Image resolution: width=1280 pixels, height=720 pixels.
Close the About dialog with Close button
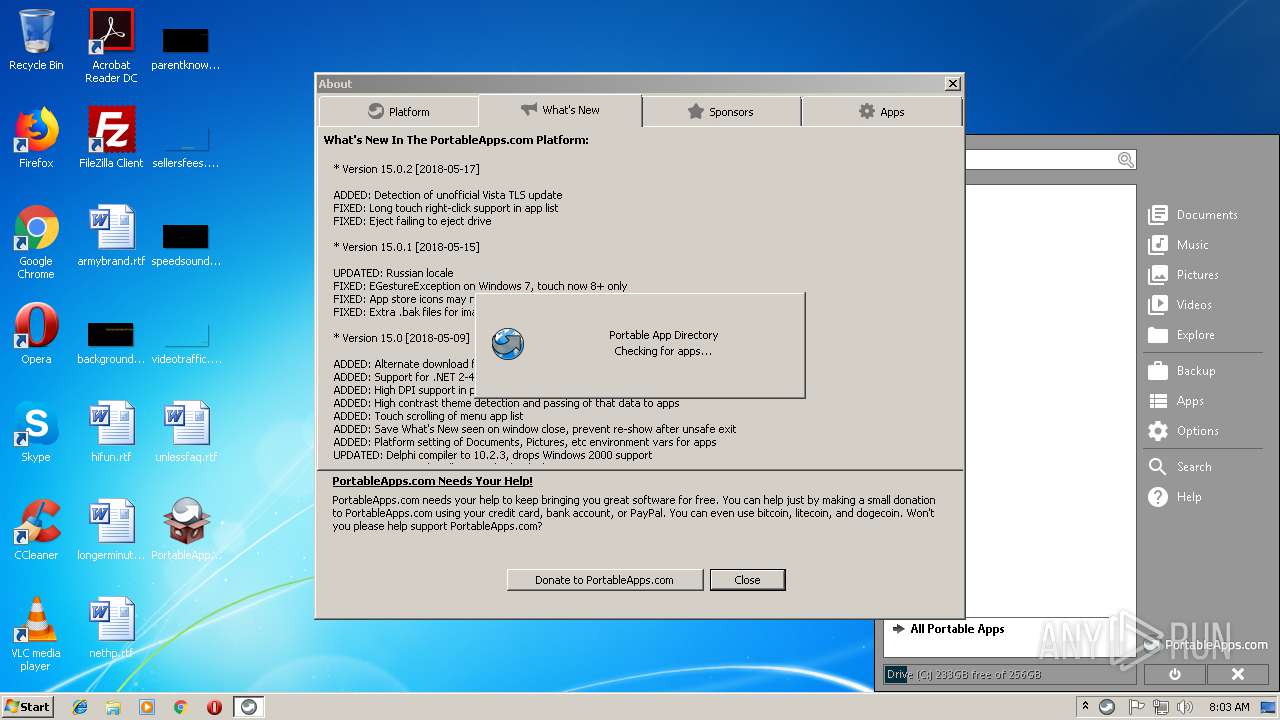coord(747,580)
